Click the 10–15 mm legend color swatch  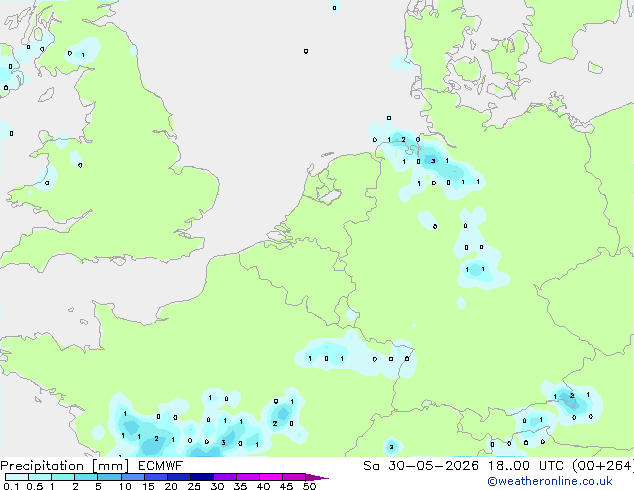(x=133, y=477)
